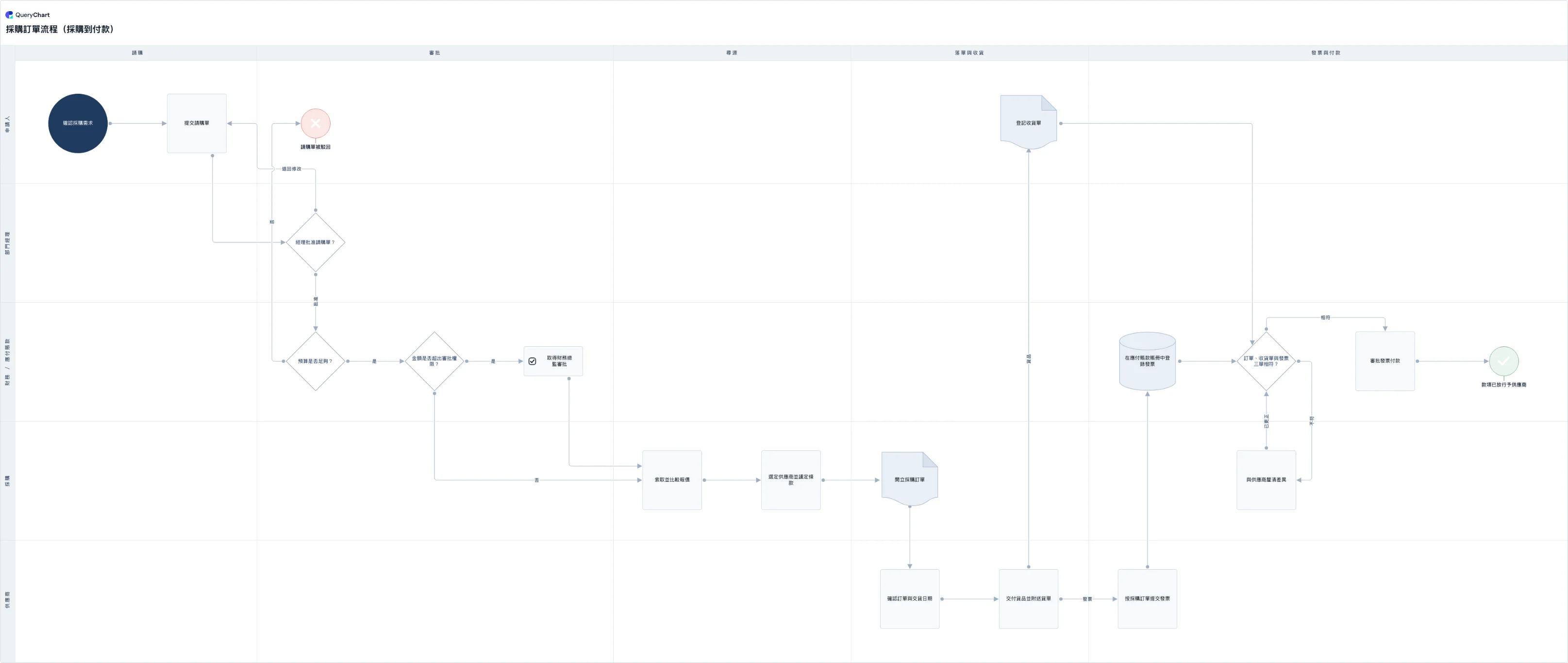
Task: Click the 貨品 label on vertical edge
Action: (x=1029, y=358)
